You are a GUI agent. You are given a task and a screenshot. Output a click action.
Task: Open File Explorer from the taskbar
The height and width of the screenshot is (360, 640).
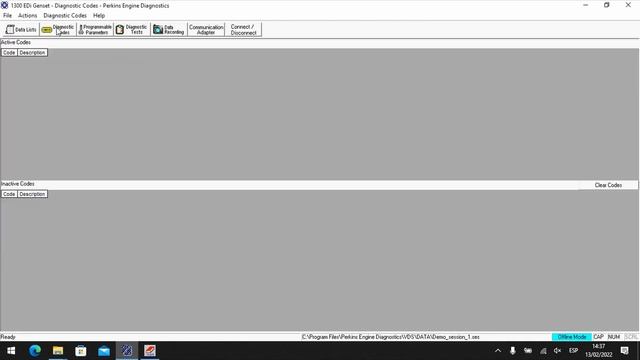point(58,351)
